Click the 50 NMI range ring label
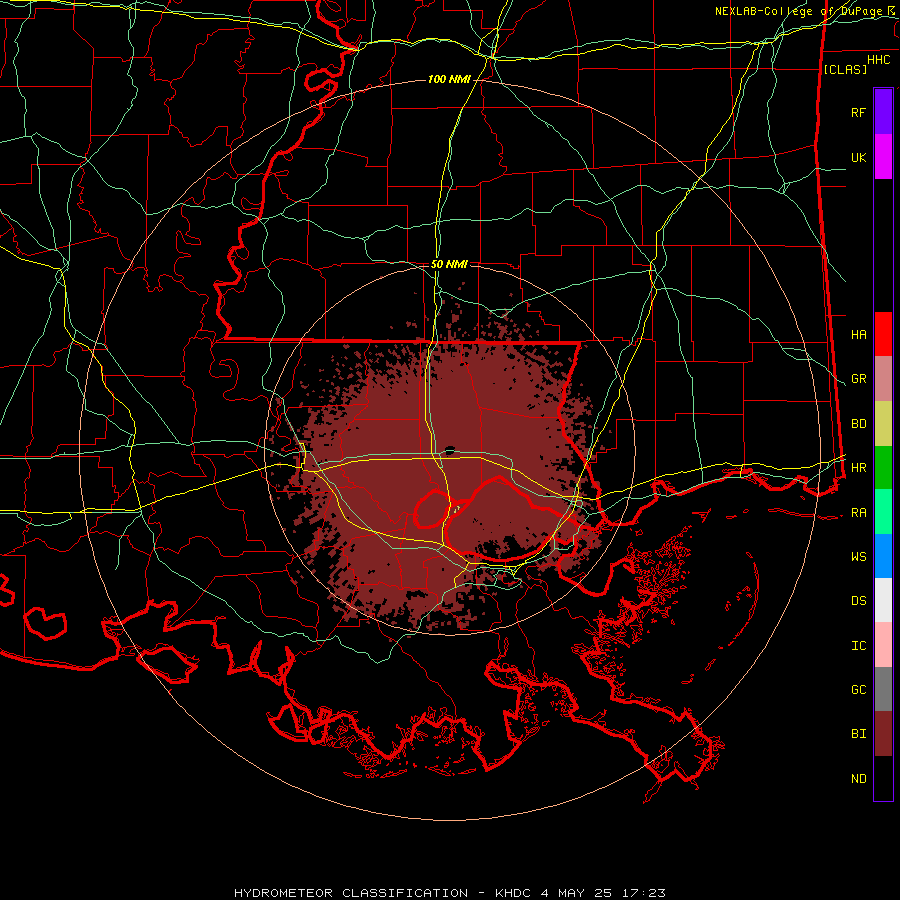The image size is (900, 900). tap(449, 264)
